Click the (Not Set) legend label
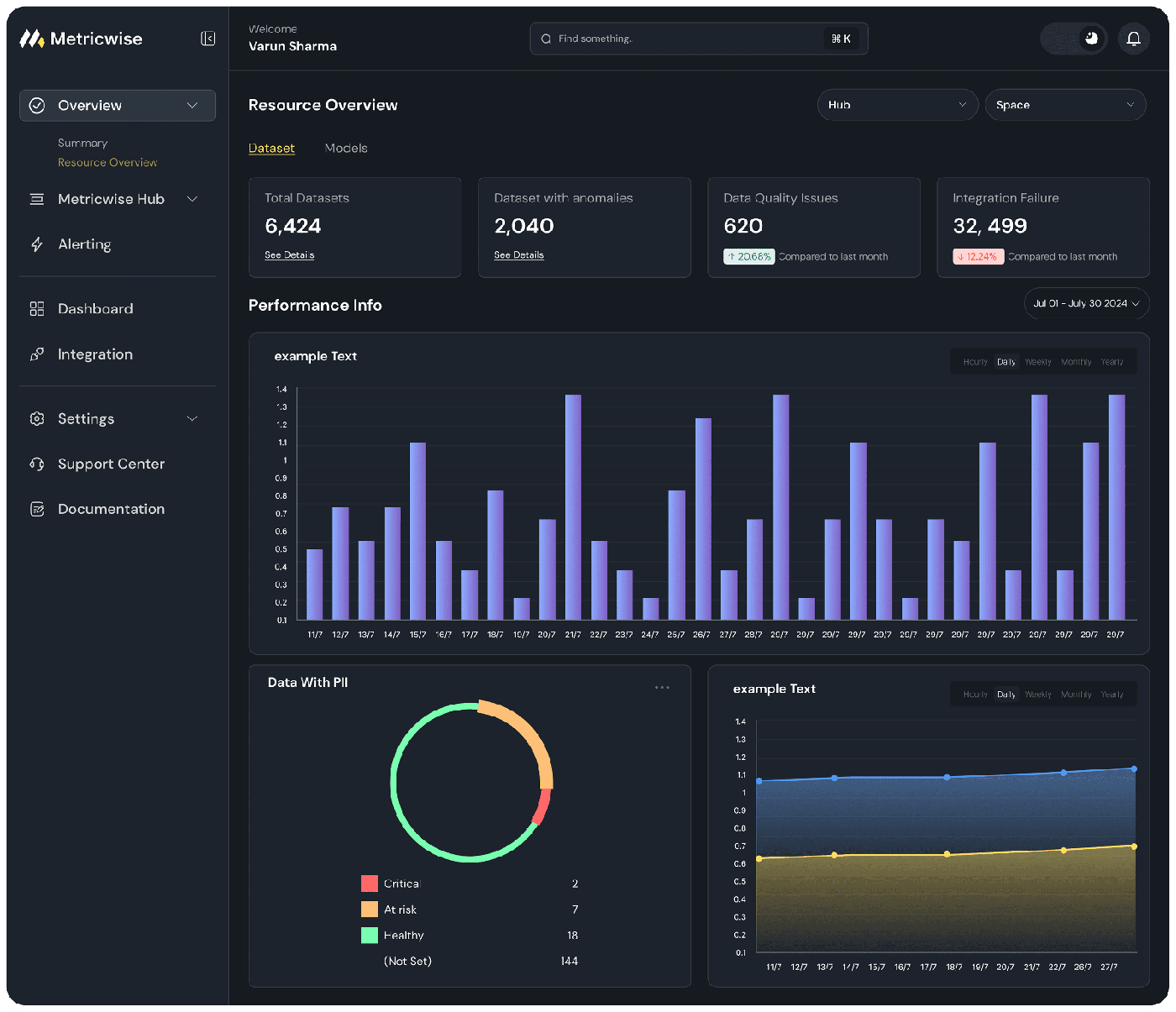The image size is (1176, 1012). (408, 962)
